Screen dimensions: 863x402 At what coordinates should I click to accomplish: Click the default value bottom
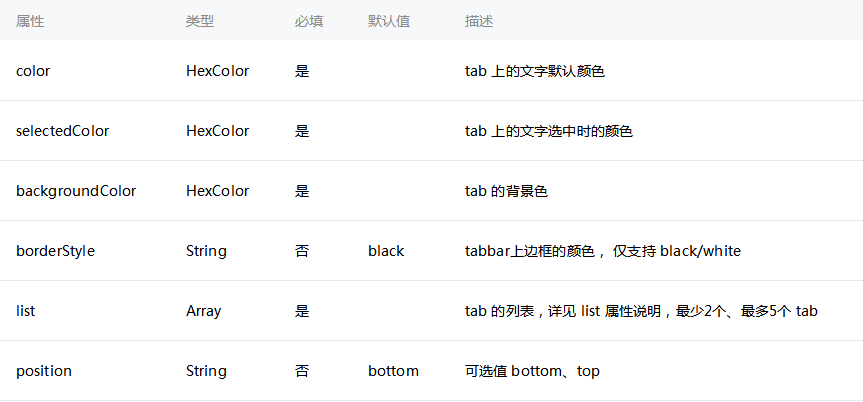pyautogui.click(x=393, y=371)
